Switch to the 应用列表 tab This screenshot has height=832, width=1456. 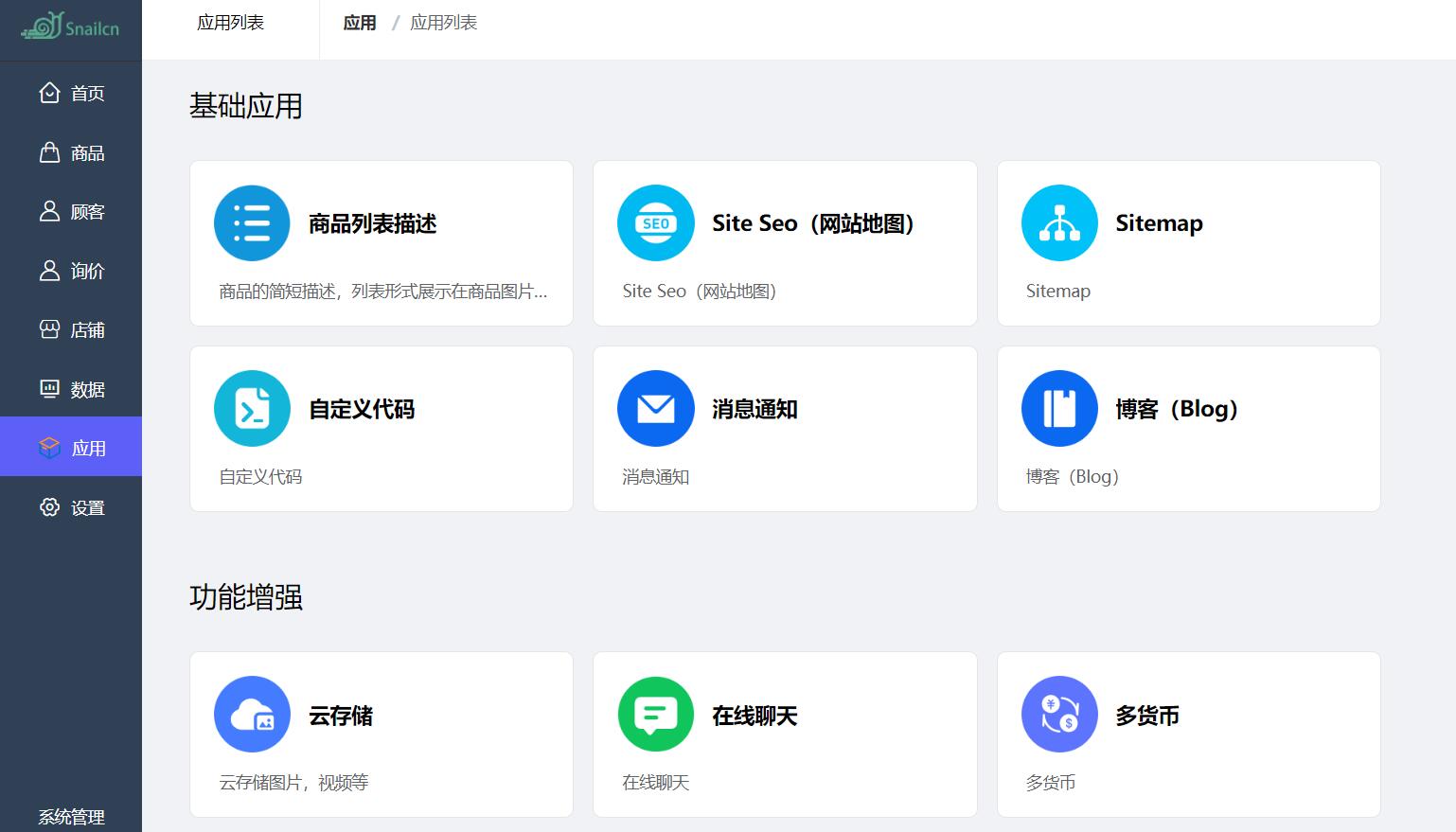click(230, 23)
